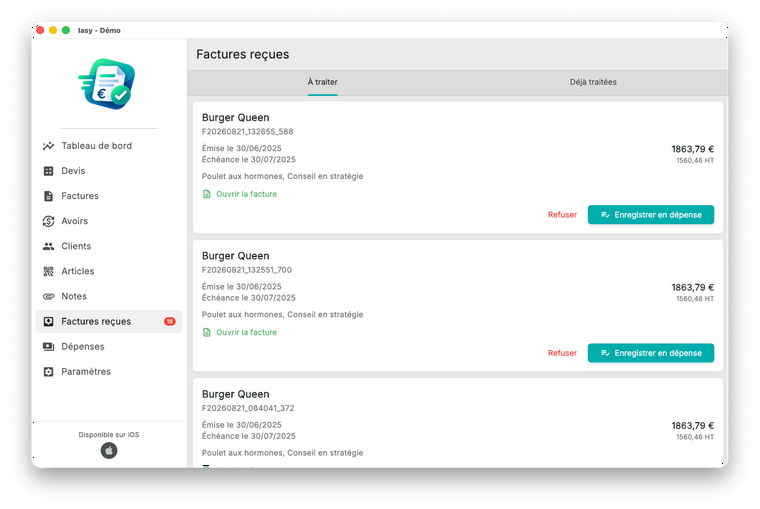Image resolution: width=760 pixels, height=509 pixels.
Task: Refuse invoice F20260821_132551_700
Action: click(x=562, y=353)
